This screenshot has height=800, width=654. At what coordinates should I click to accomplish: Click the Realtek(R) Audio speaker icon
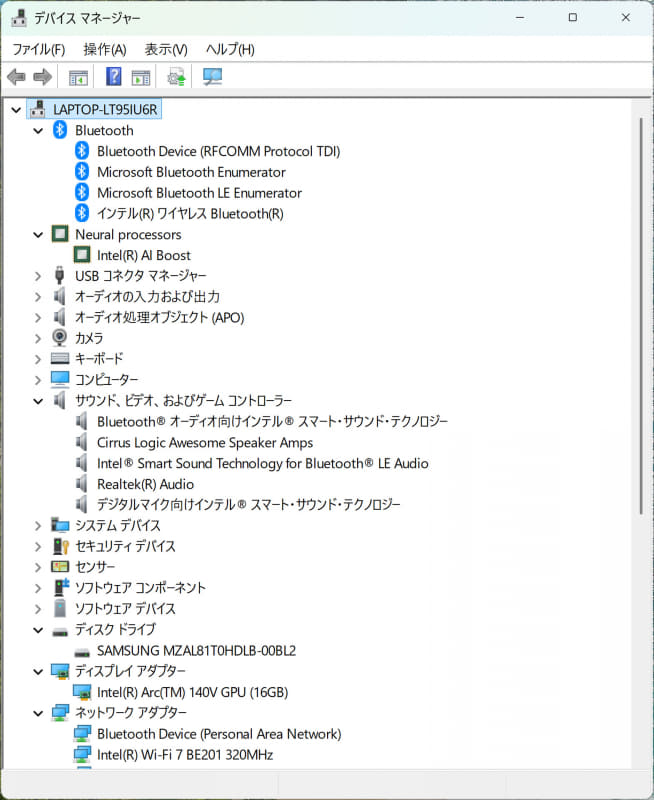coord(81,483)
